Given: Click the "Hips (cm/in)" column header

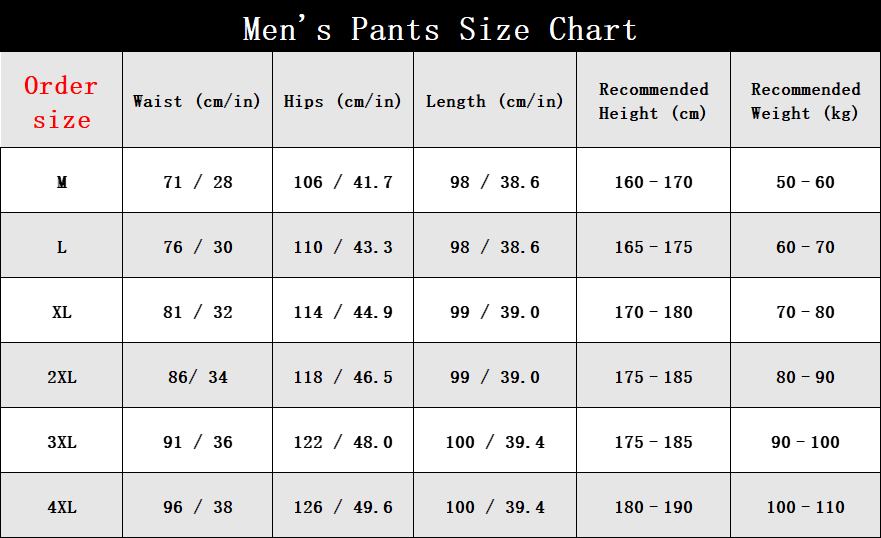Looking at the screenshot, I should coord(342,101).
